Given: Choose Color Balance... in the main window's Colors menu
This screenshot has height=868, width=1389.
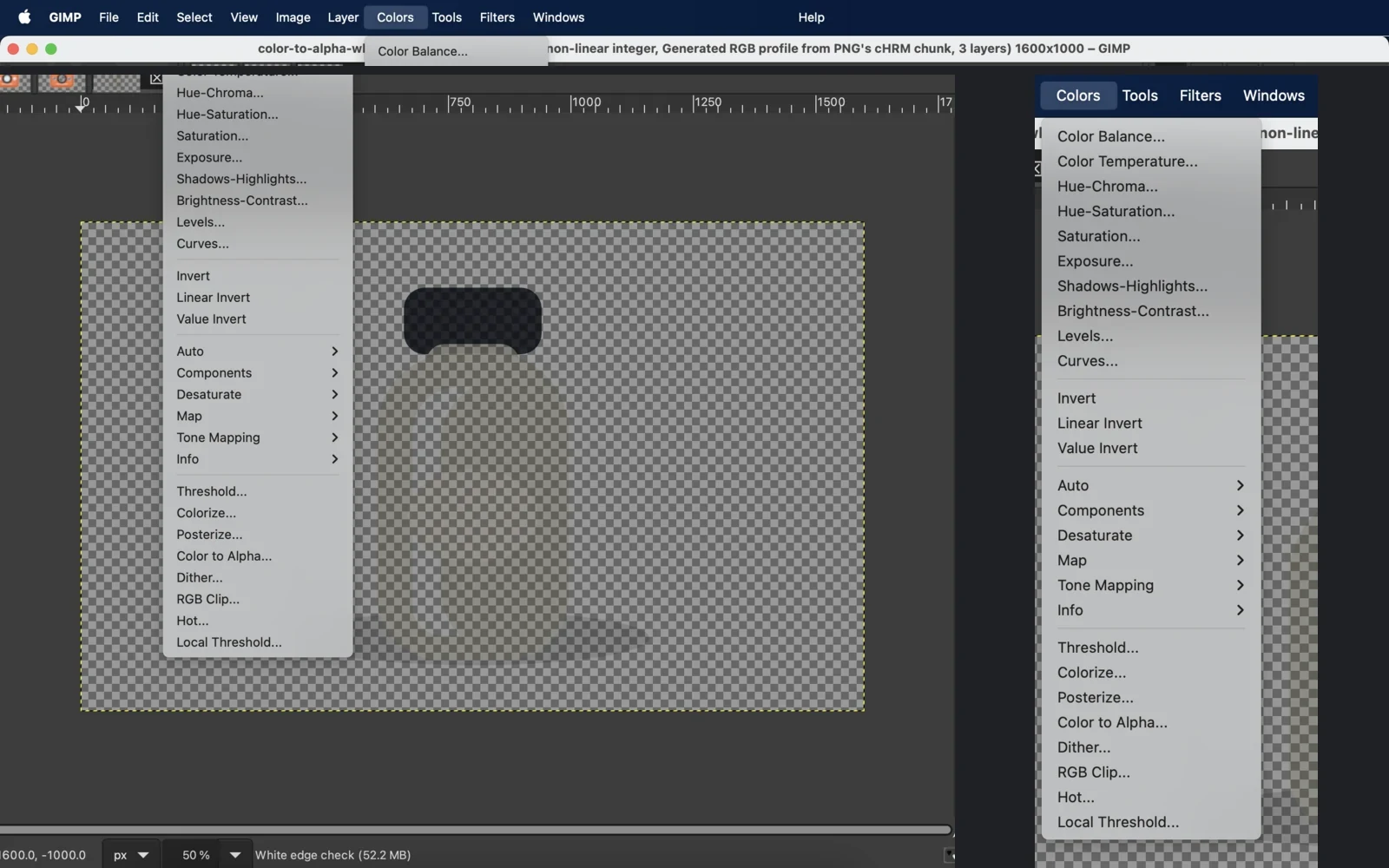Looking at the screenshot, I should [456, 51].
